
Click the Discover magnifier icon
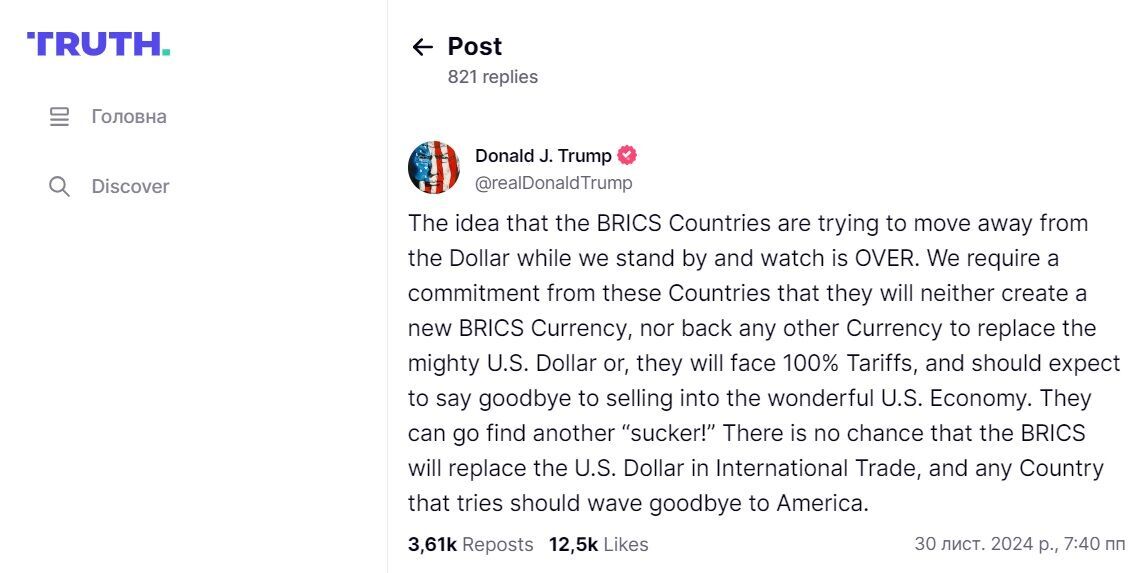[x=59, y=187]
